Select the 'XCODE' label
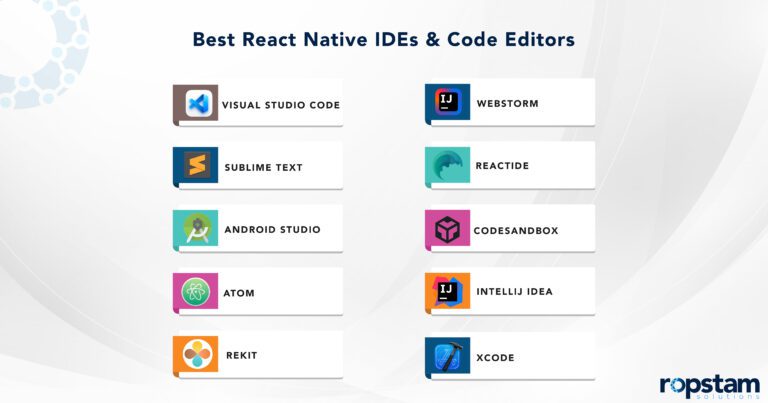Screen dimensions: 768x403 [x=495, y=357]
